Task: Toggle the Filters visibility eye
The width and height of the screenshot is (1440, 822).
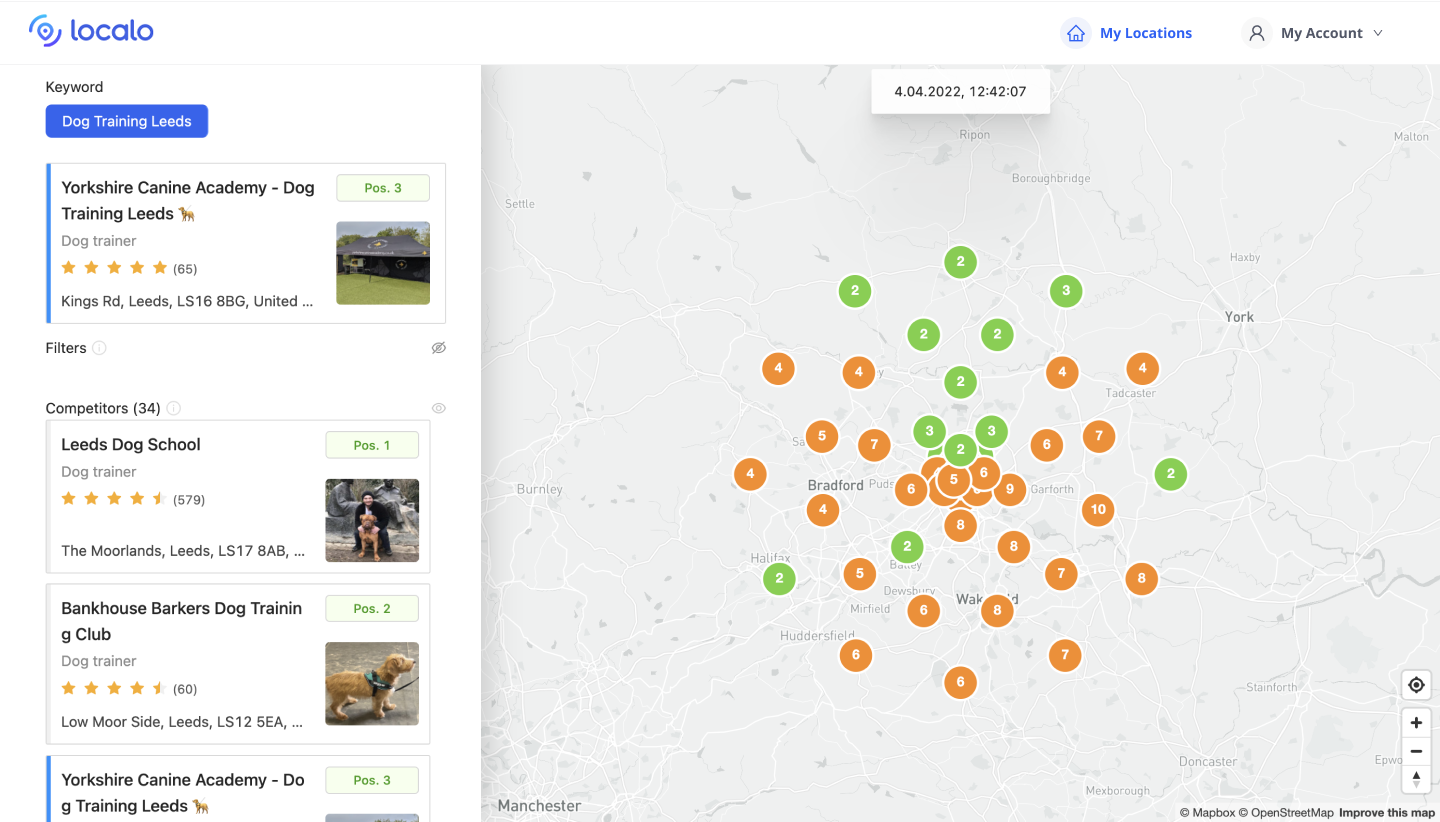Action: point(438,348)
